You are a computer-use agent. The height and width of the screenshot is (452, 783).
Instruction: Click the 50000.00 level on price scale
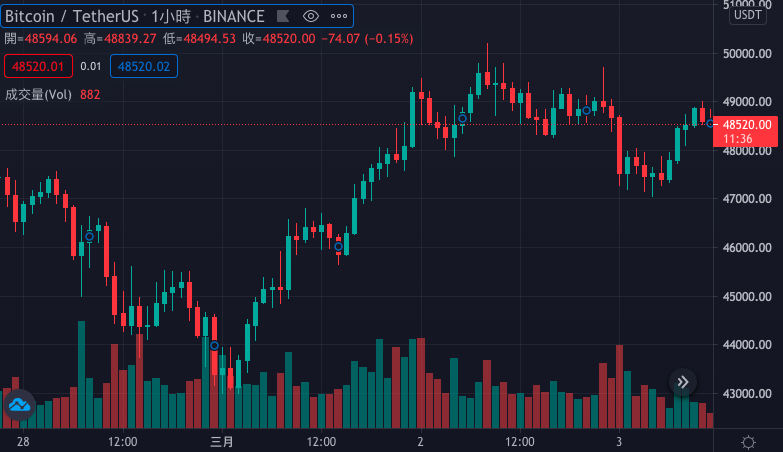pos(746,53)
